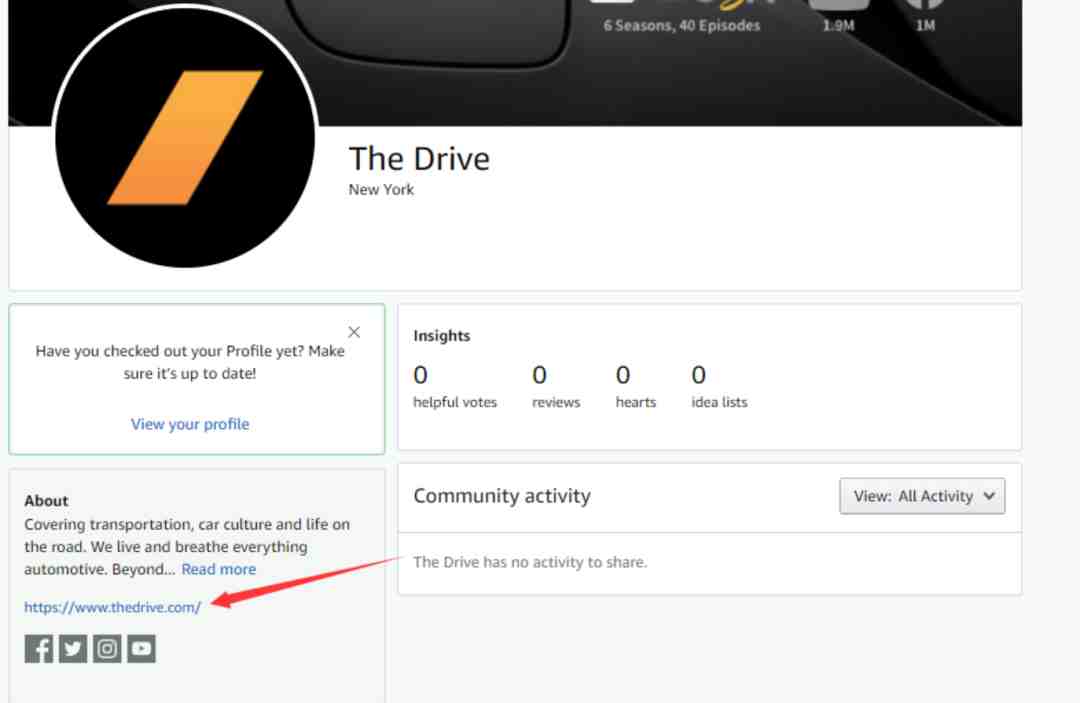Click the 6 Seasons, 40 Episodes banner text
This screenshot has width=1080, height=703.
point(682,25)
